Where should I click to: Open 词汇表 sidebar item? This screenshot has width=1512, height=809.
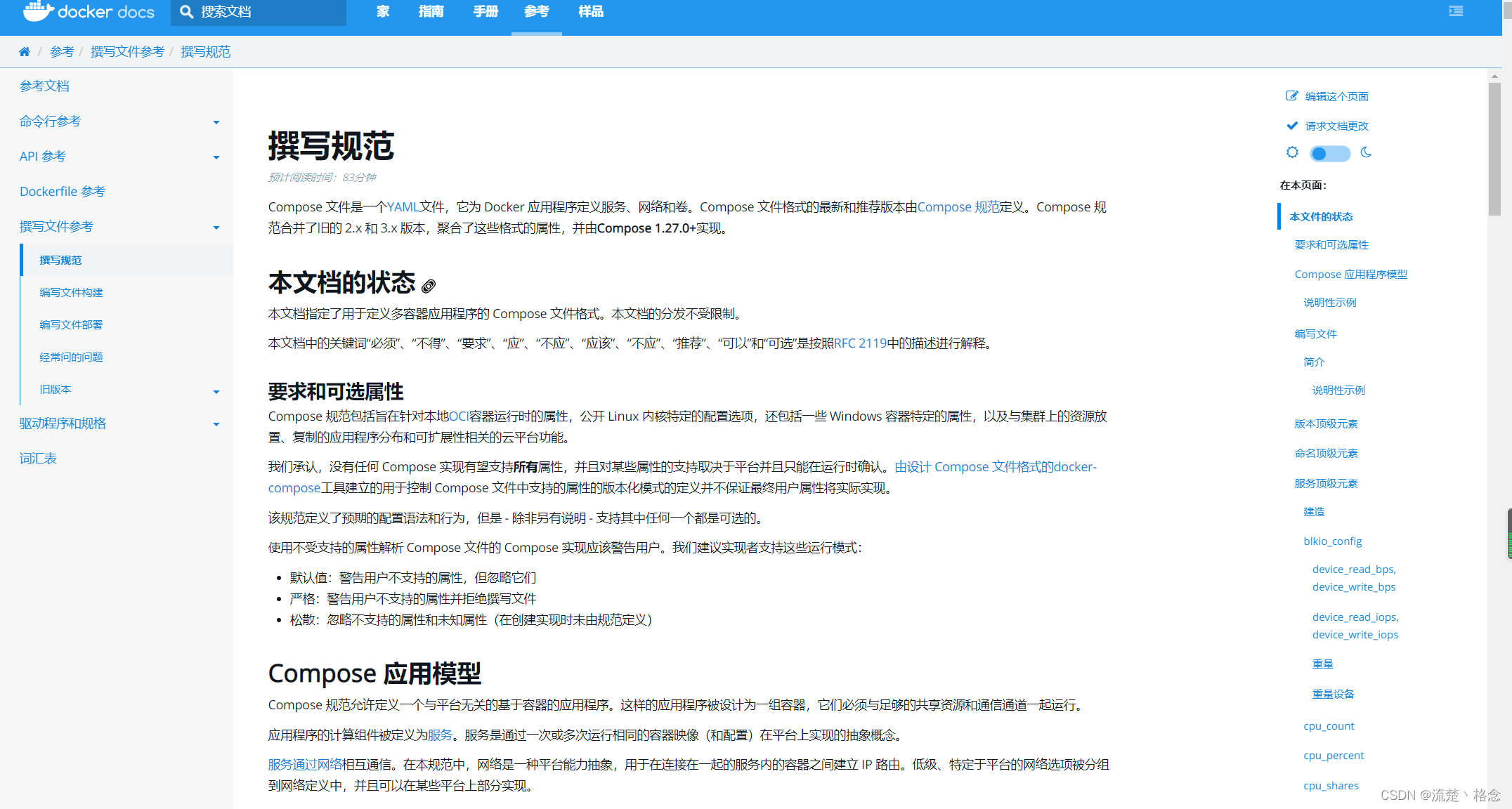(38, 459)
